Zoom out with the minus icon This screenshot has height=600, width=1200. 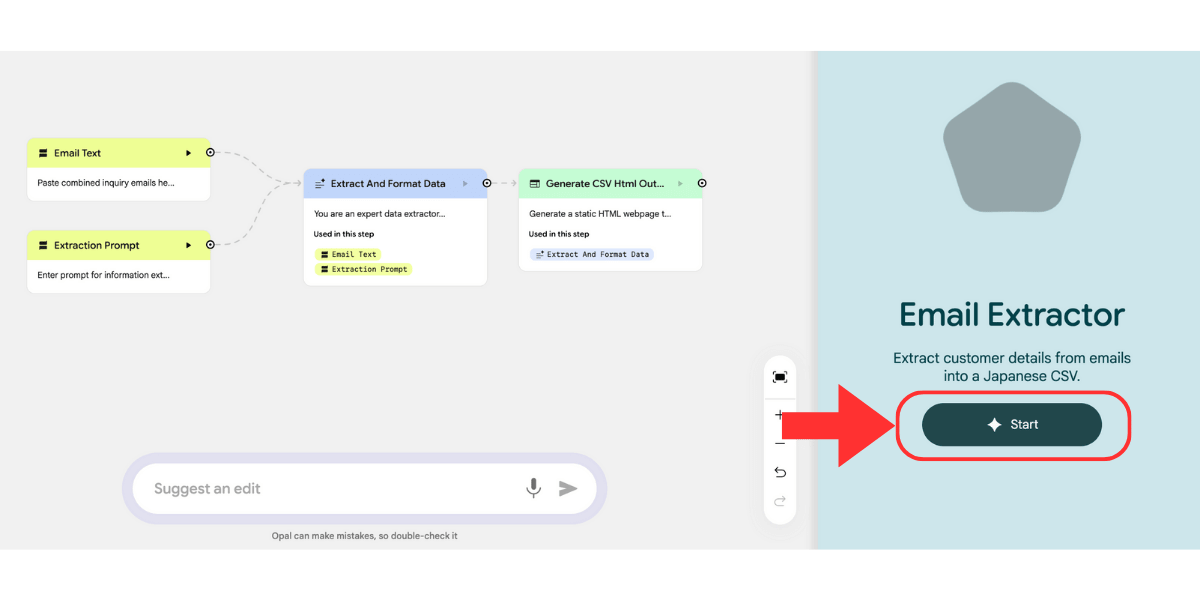(780, 443)
